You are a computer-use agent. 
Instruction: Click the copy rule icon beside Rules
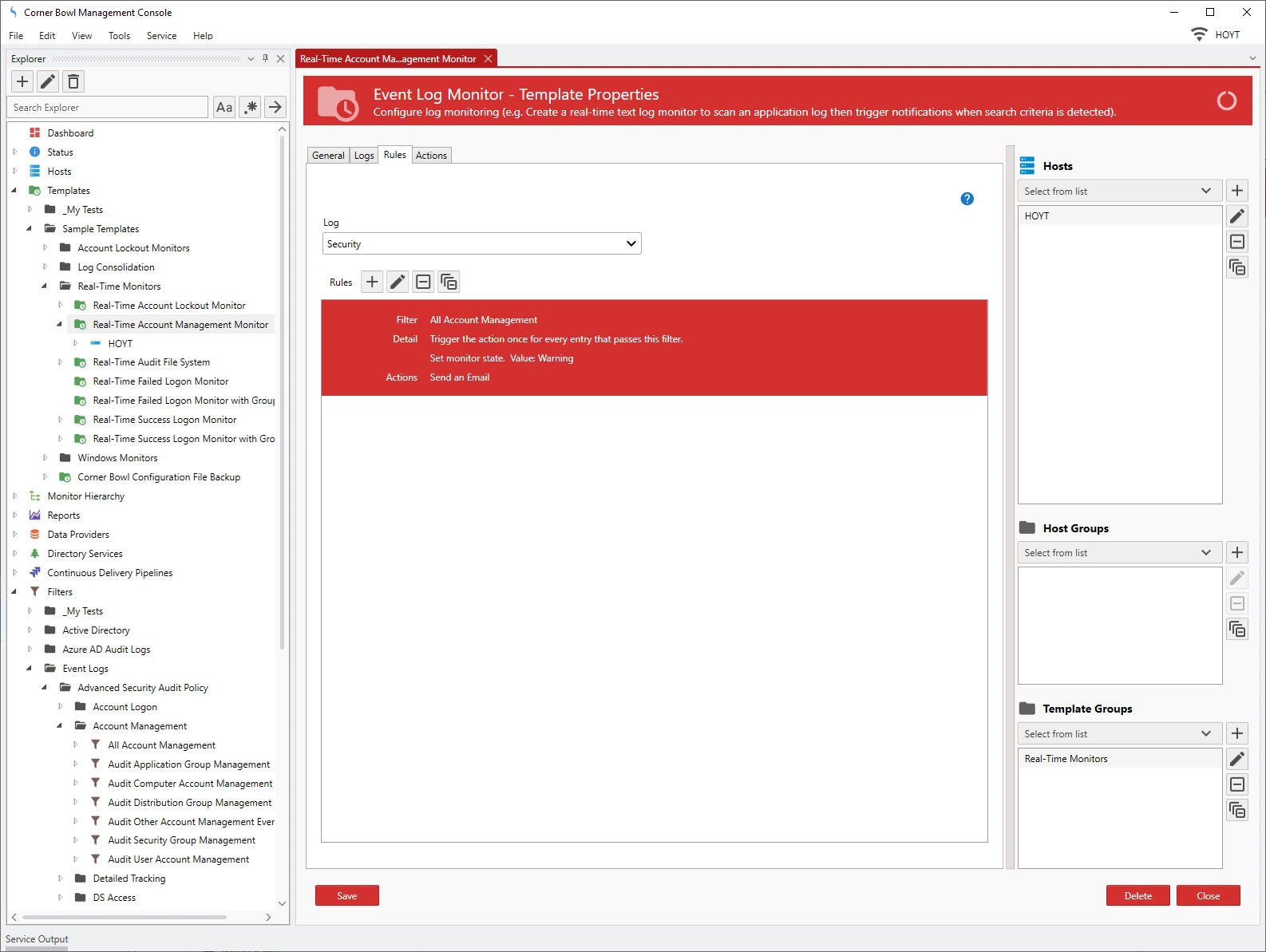[x=449, y=282]
